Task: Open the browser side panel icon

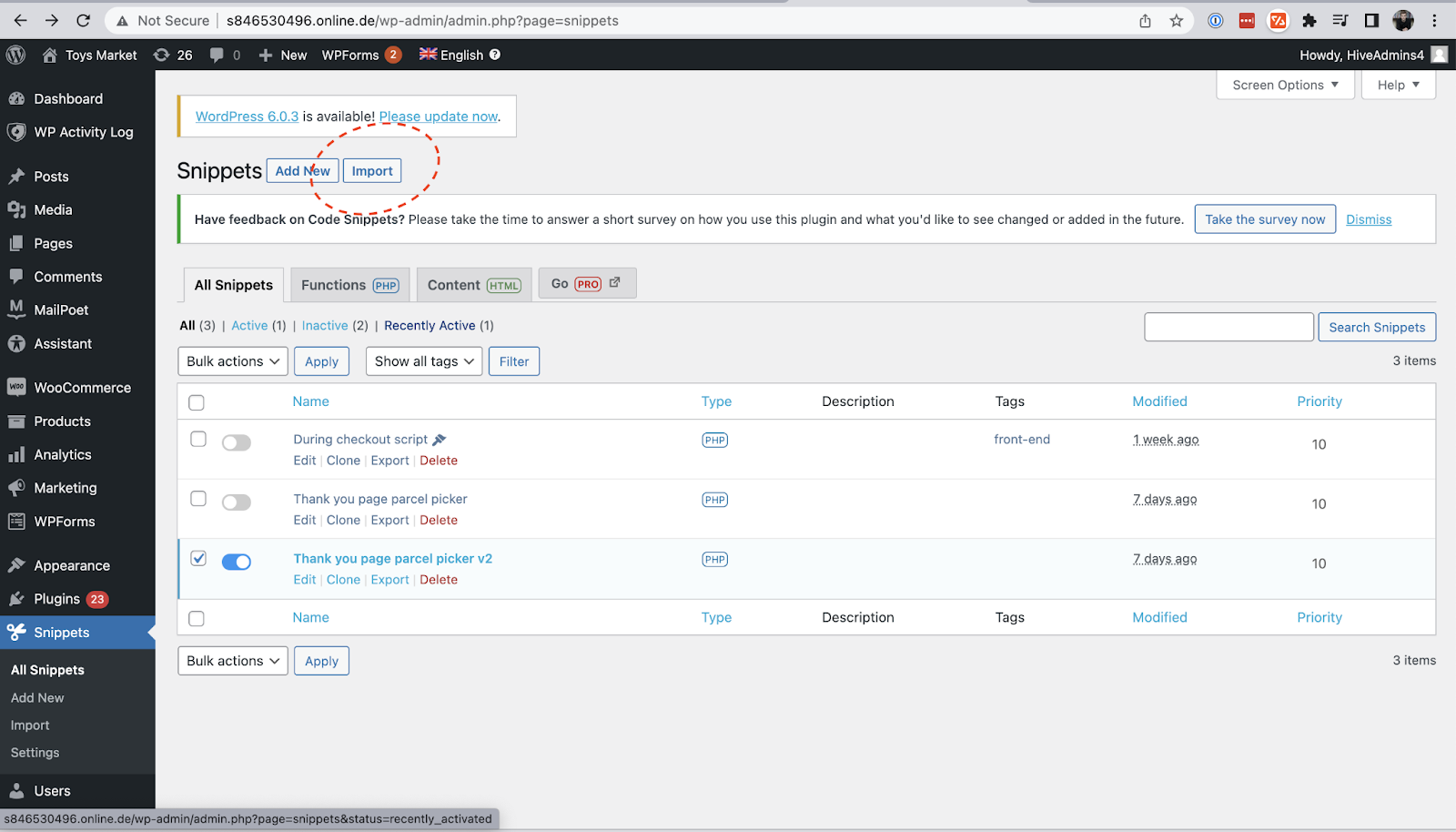Action: click(x=1371, y=20)
